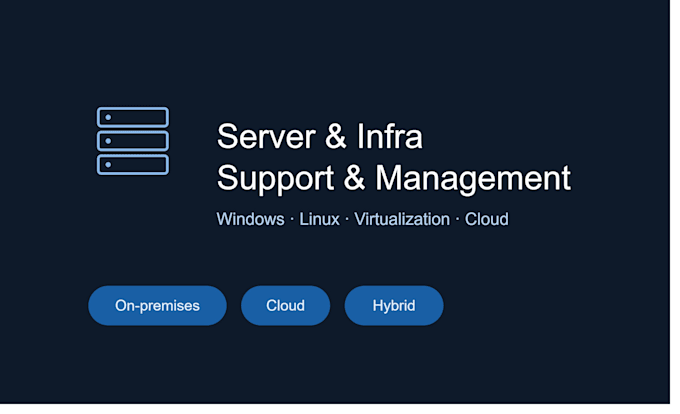Click the "Server & Infra" heading line
The height and width of the screenshot is (414, 680).
[320, 137]
